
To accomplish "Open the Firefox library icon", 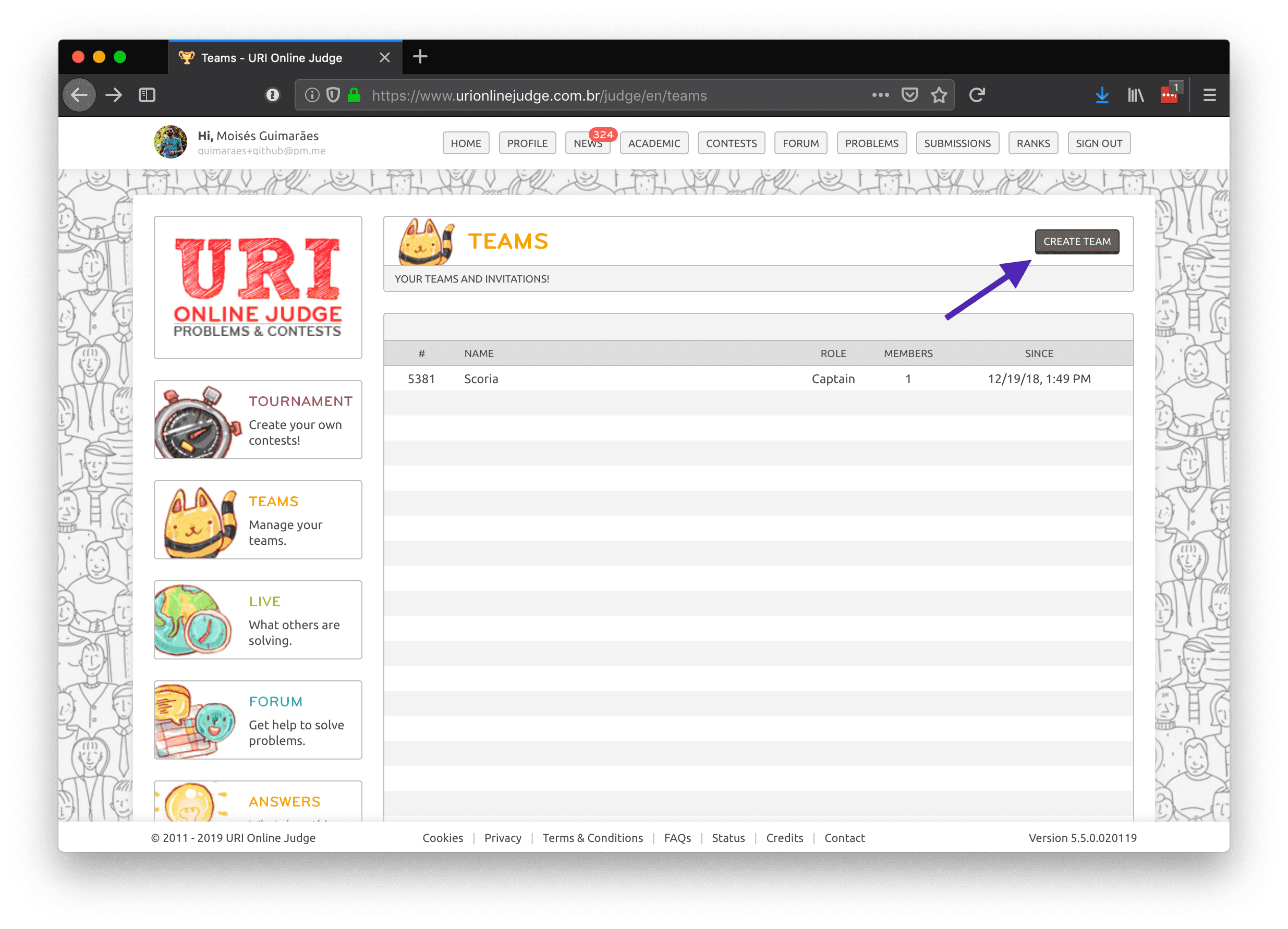I will 1136,95.
